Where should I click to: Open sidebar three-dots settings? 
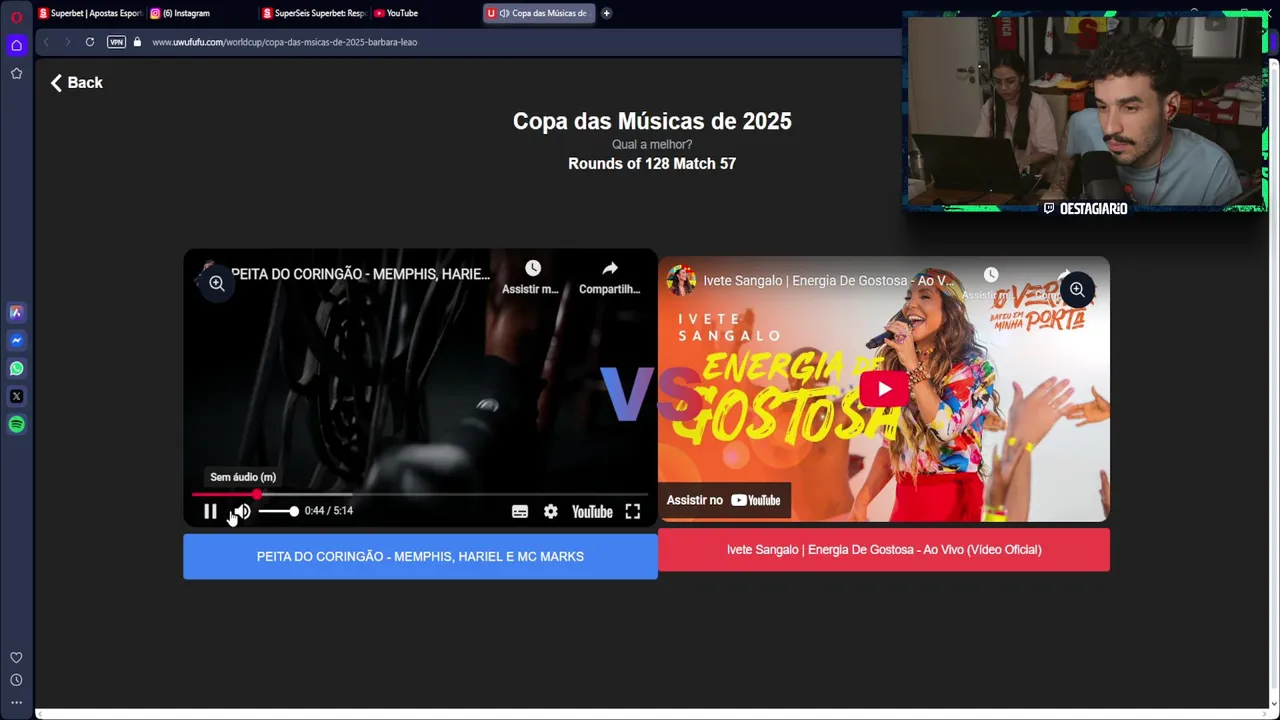click(x=16, y=702)
